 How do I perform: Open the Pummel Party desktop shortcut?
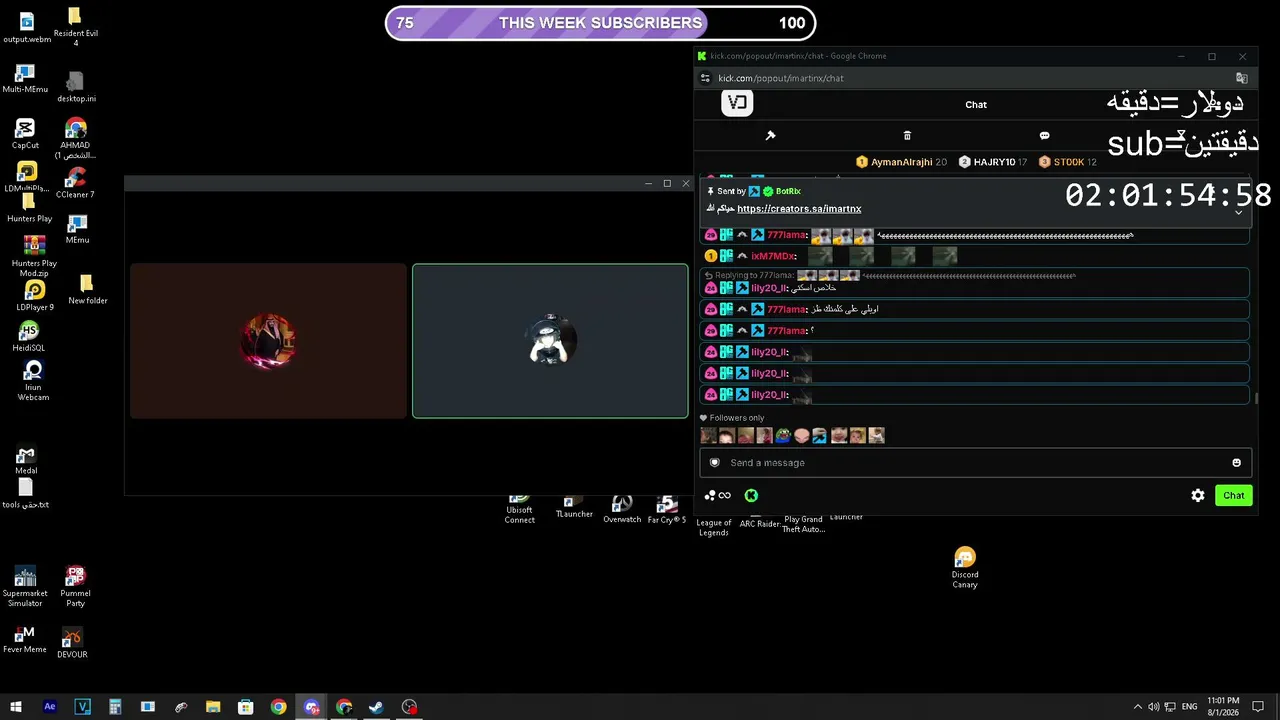[75, 587]
